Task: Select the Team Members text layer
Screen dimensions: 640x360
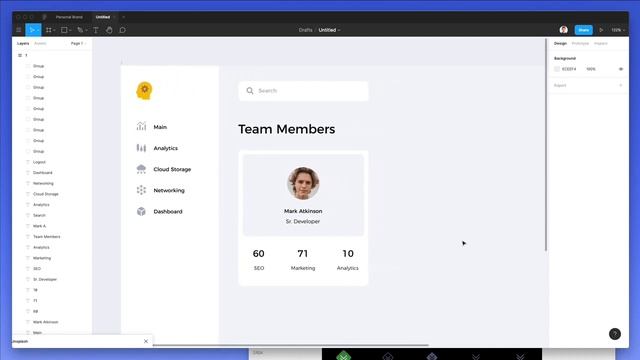Action: [46, 237]
